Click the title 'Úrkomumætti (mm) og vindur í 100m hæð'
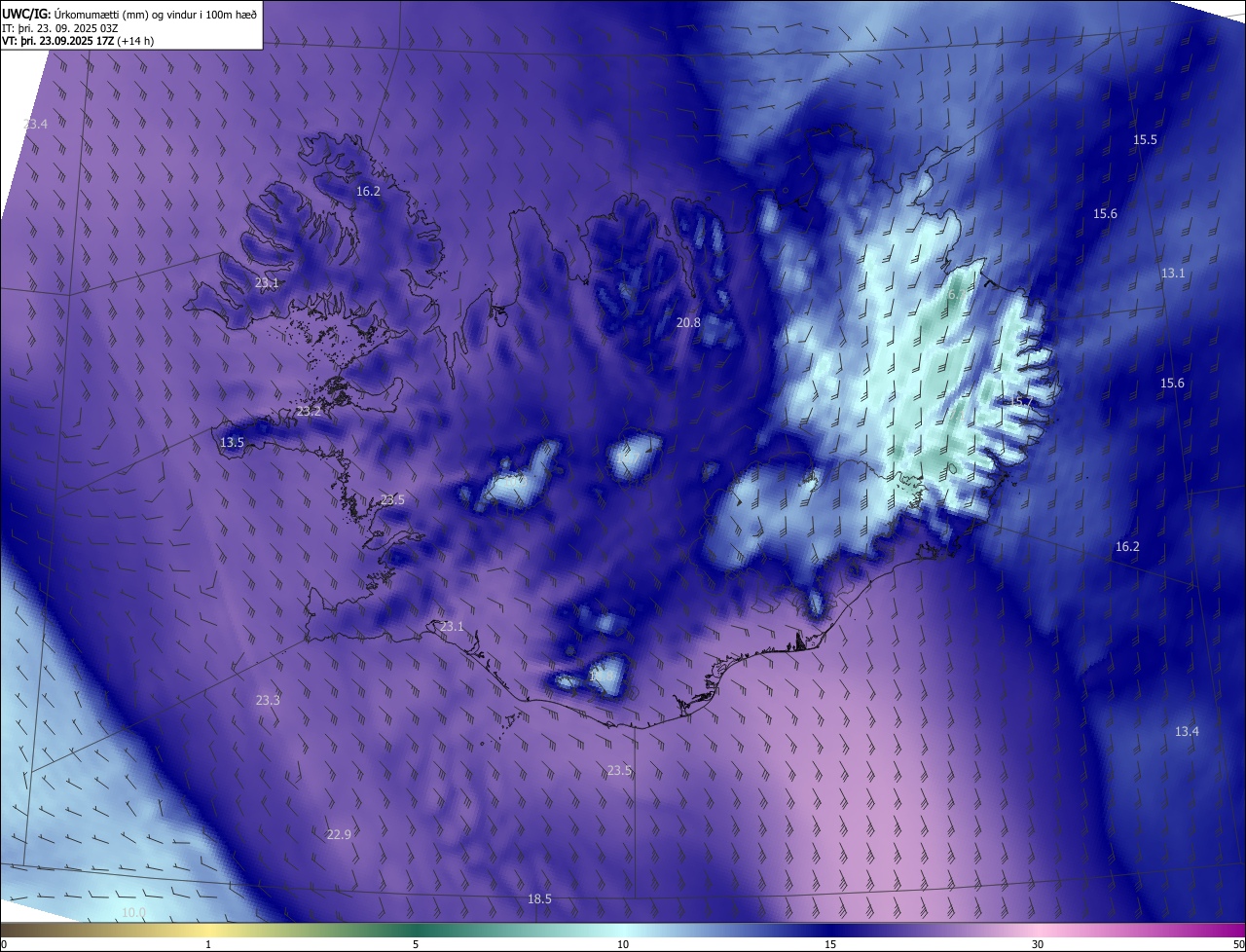 pyautogui.click(x=156, y=14)
